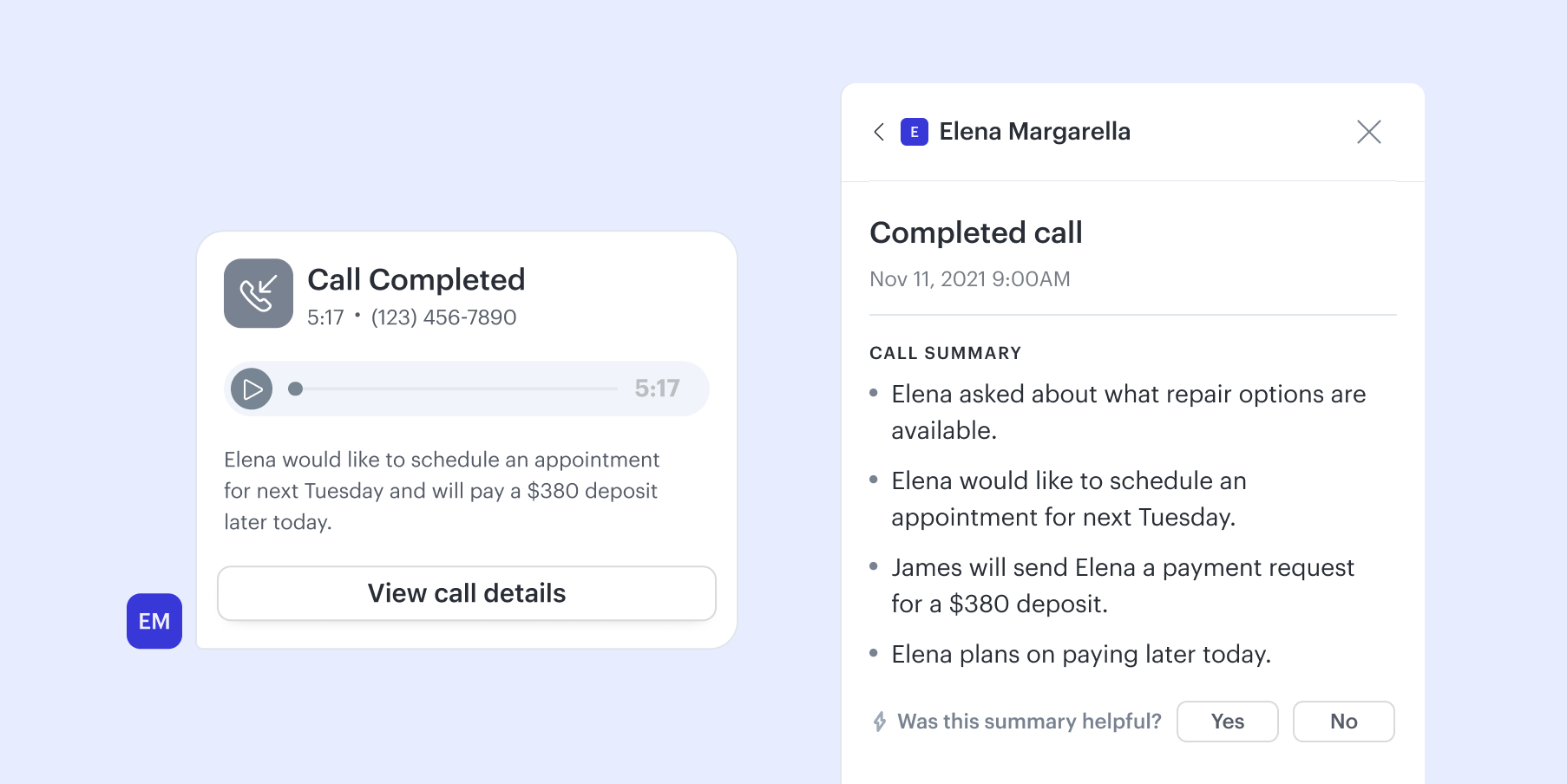Click the lightning bolt AI icon
Image resolution: width=1567 pixels, height=784 pixels.
click(880, 722)
